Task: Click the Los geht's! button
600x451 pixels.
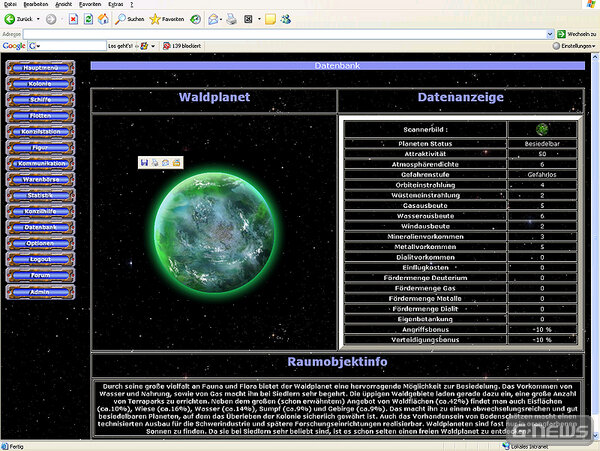Action: tap(121, 46)
